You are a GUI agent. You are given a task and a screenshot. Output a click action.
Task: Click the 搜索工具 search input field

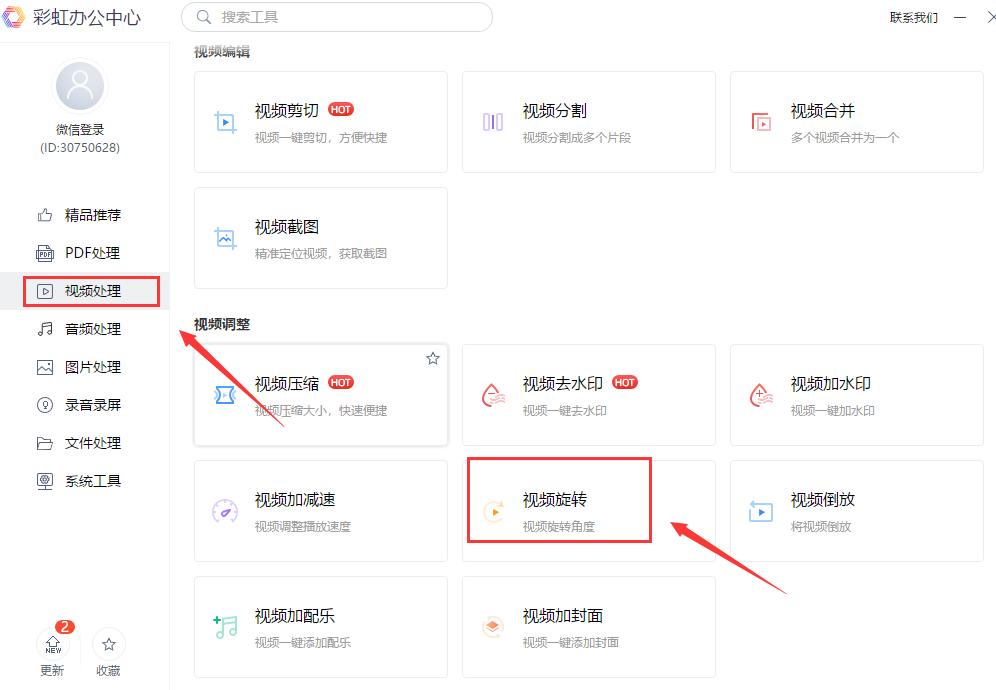pos(336,18)
